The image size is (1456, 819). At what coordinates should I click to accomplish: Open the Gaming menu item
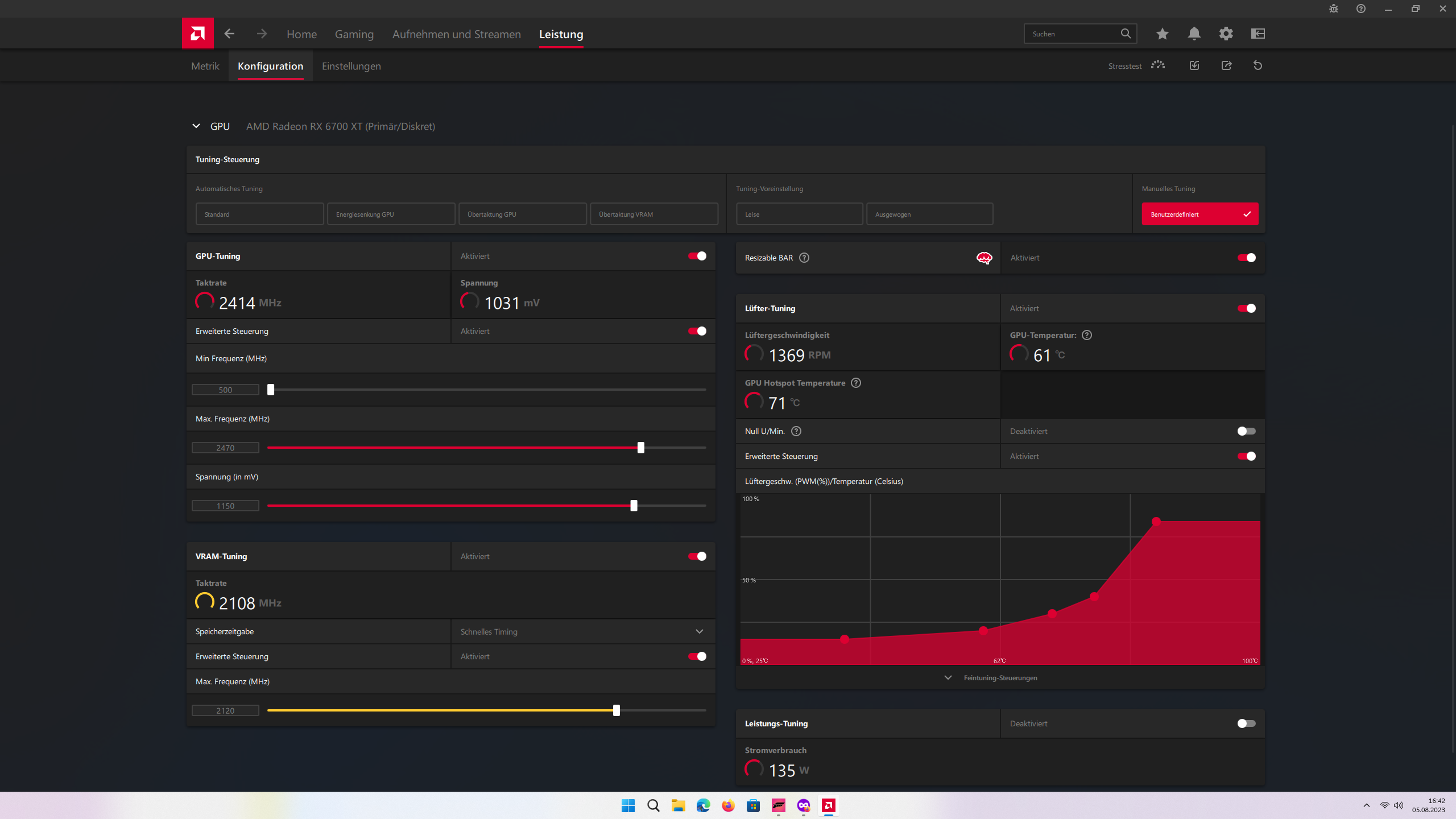[x=354, y=34]
